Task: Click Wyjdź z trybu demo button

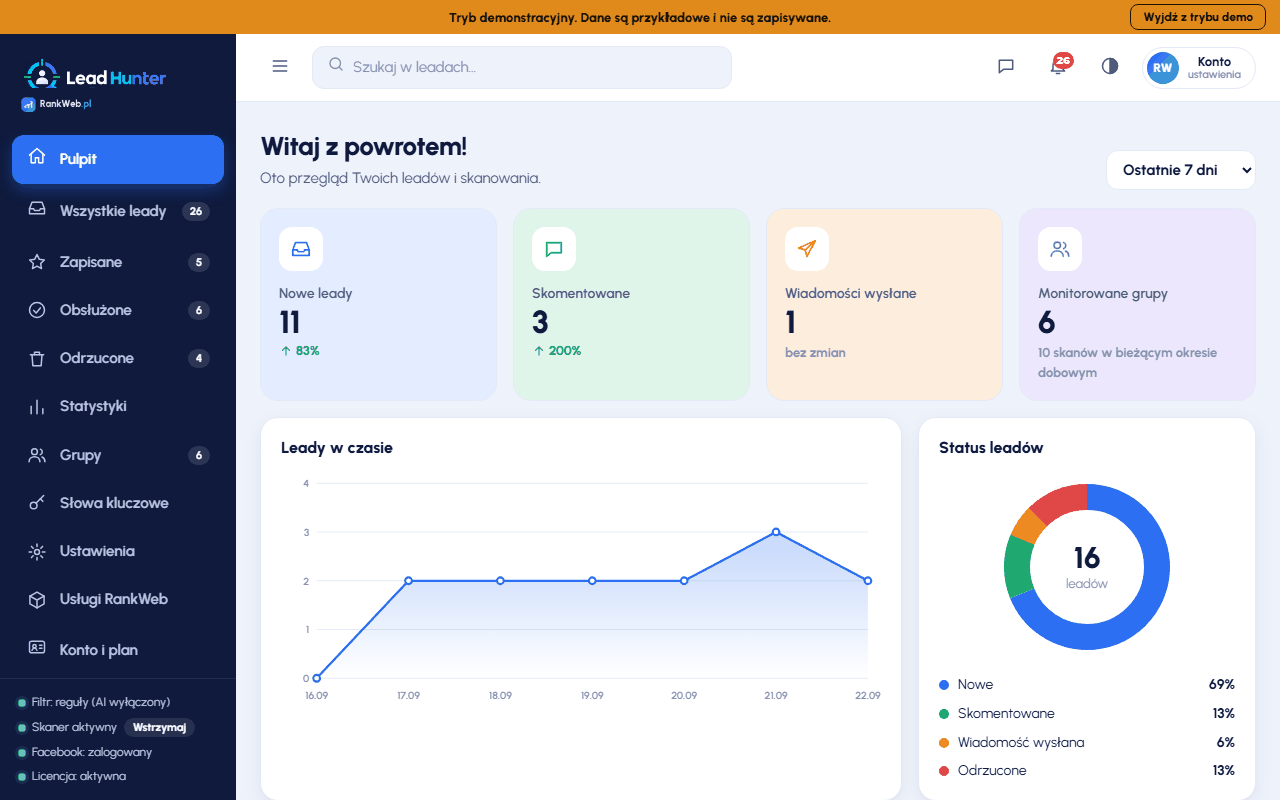Action: click(x=1198, y=17)
